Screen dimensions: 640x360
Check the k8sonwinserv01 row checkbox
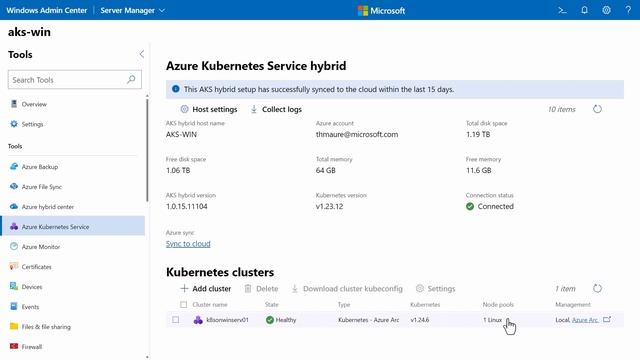coord(176,320)
